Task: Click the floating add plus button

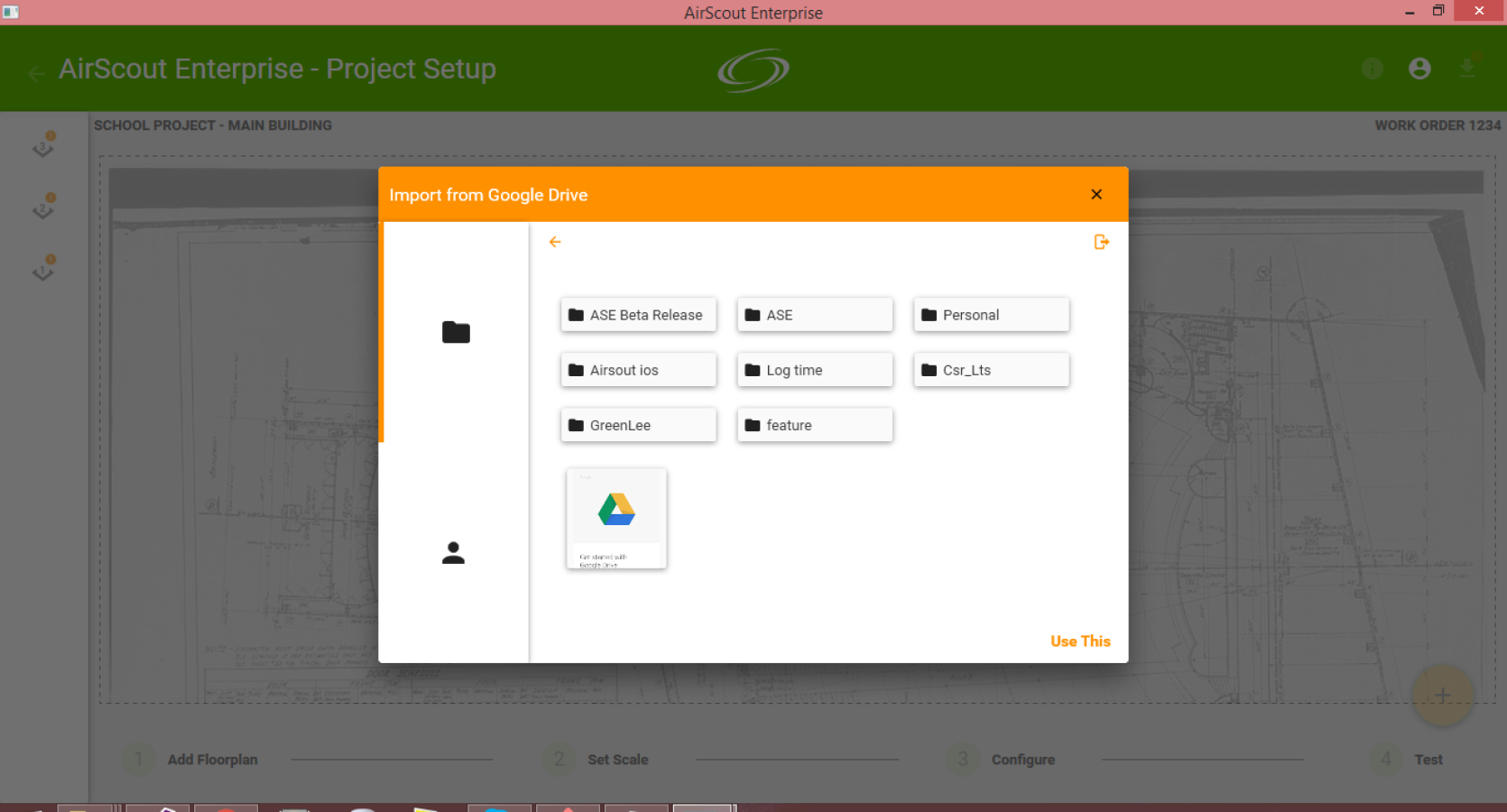Action: 1442,696
